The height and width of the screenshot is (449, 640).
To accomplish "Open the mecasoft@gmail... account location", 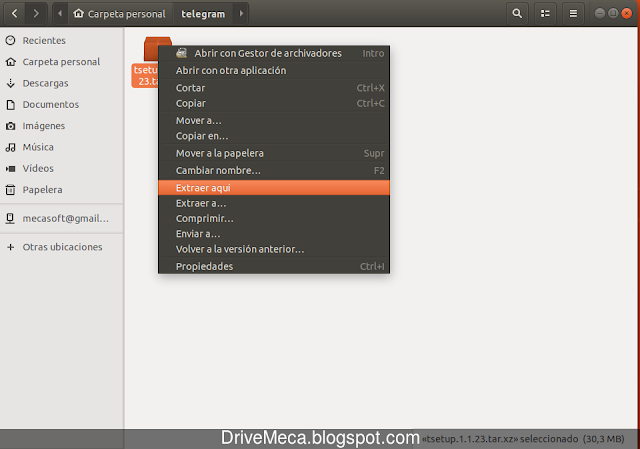I will point(62,218).
